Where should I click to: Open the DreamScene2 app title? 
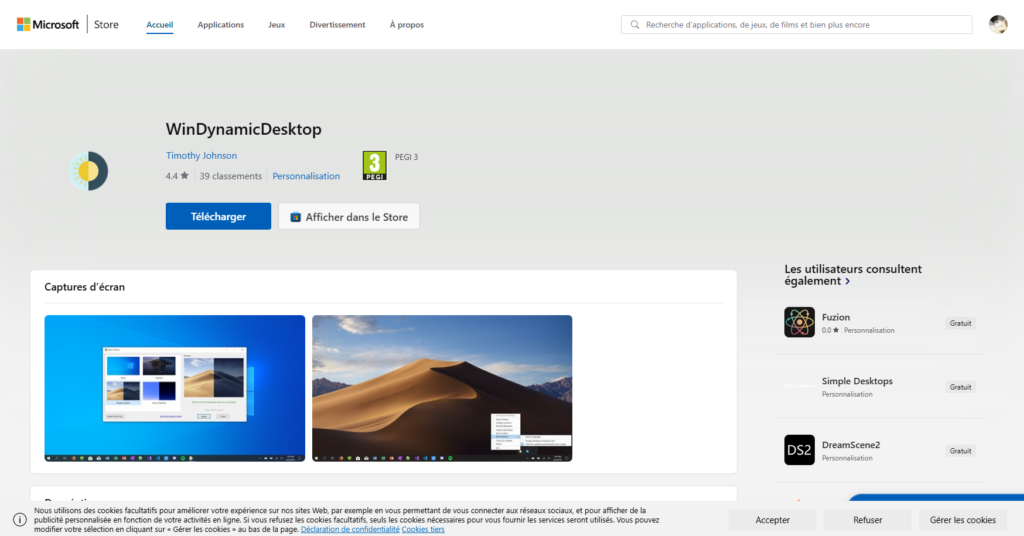pos(851,445)
